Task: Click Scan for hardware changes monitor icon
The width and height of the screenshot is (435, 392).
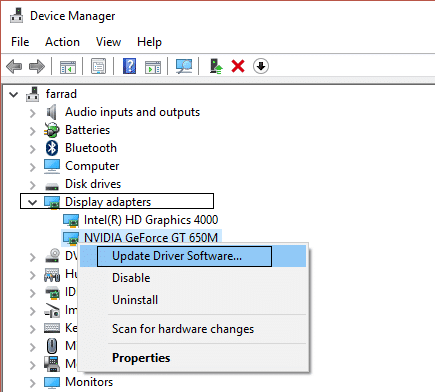Action: pyautogui.click(x=184, y=66)
